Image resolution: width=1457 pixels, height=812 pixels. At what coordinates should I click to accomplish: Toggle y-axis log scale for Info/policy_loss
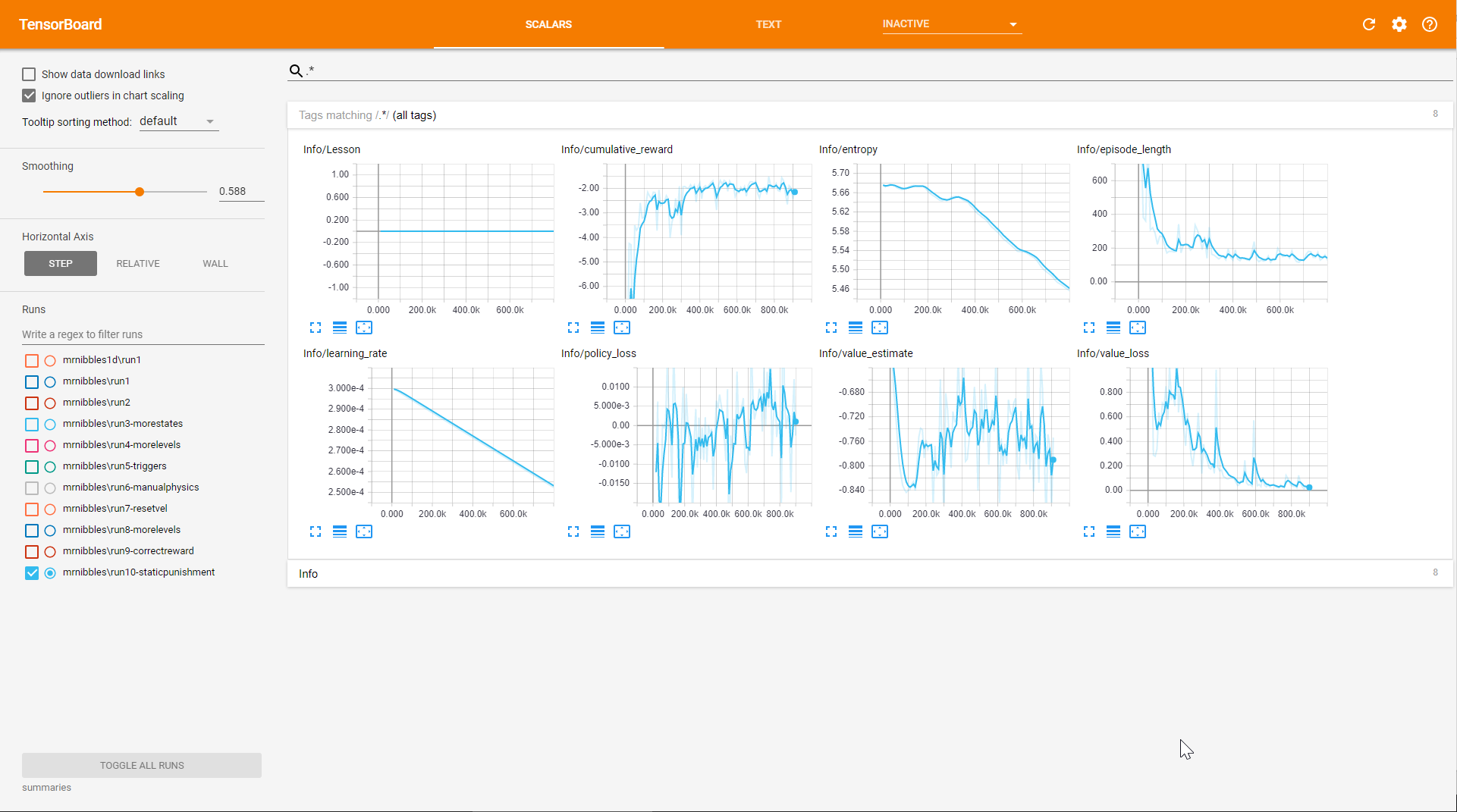pos(598,531)
